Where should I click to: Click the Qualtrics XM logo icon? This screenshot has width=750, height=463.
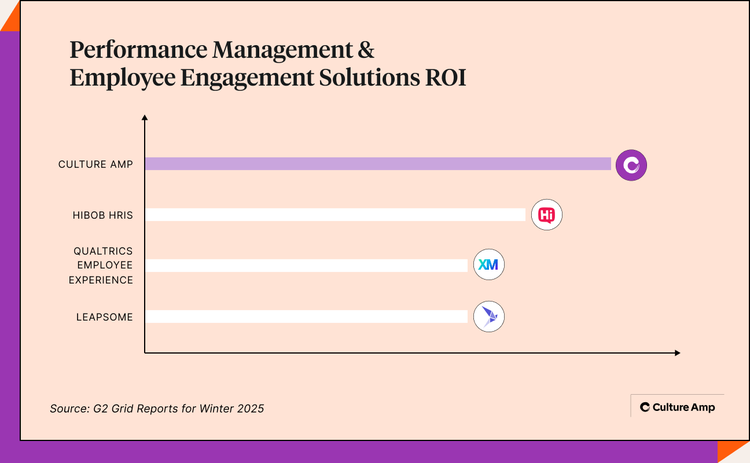[488, 265]
